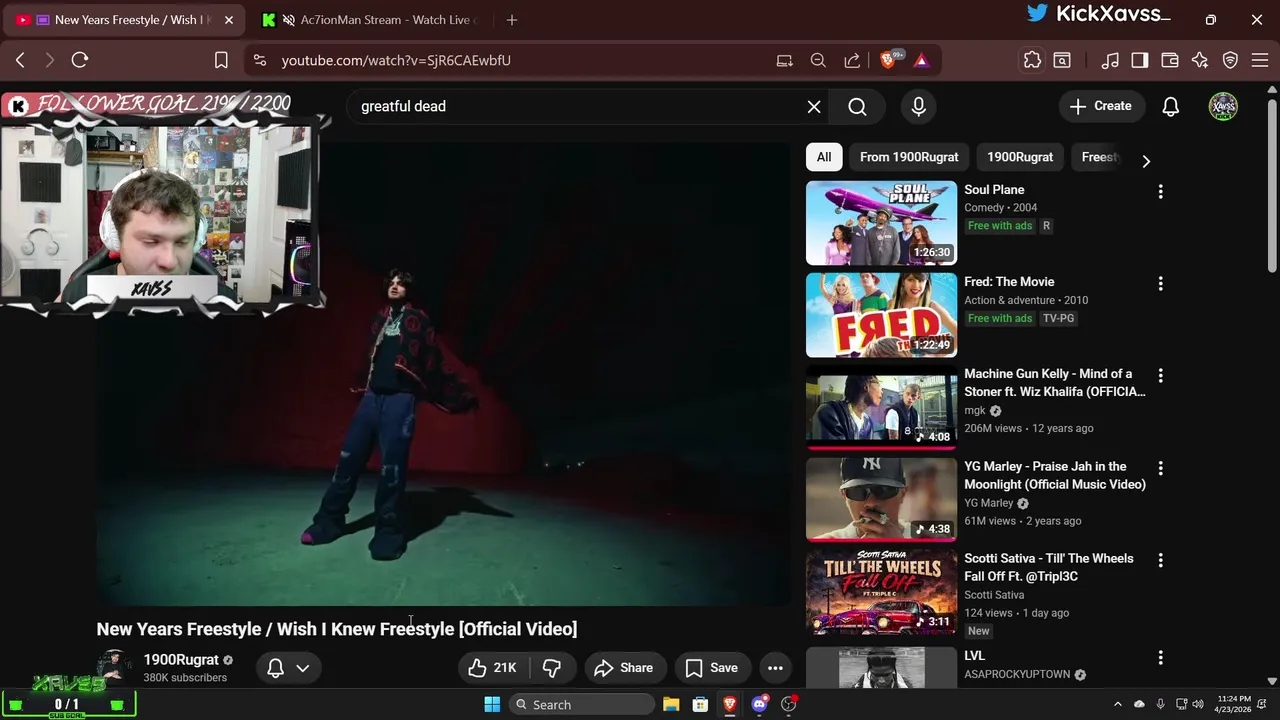Open the browser hamburger main menu

pos(1260,60)
